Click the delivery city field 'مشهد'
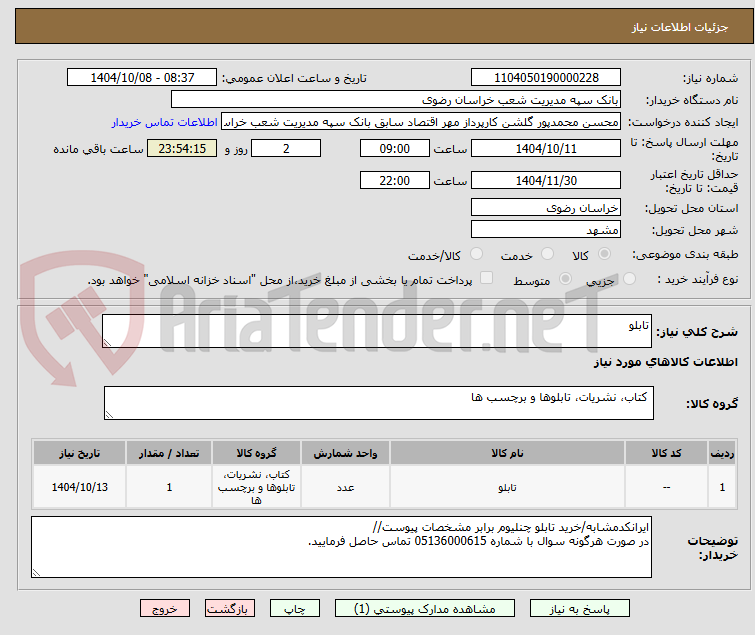 tap(546, 230)
